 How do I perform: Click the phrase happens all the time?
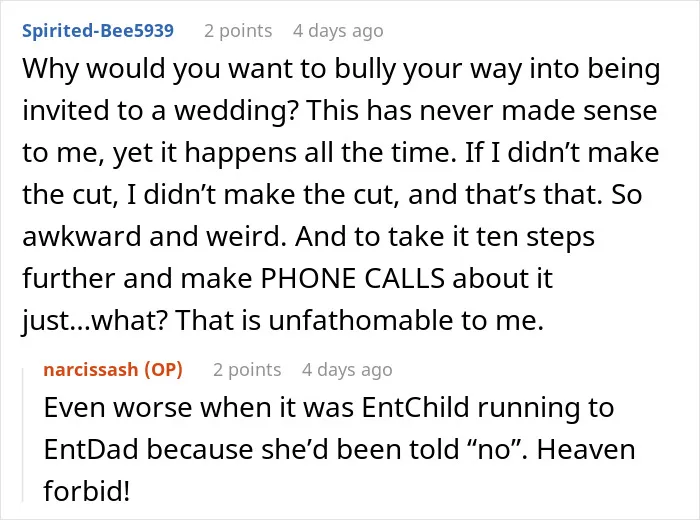[321, 153]
